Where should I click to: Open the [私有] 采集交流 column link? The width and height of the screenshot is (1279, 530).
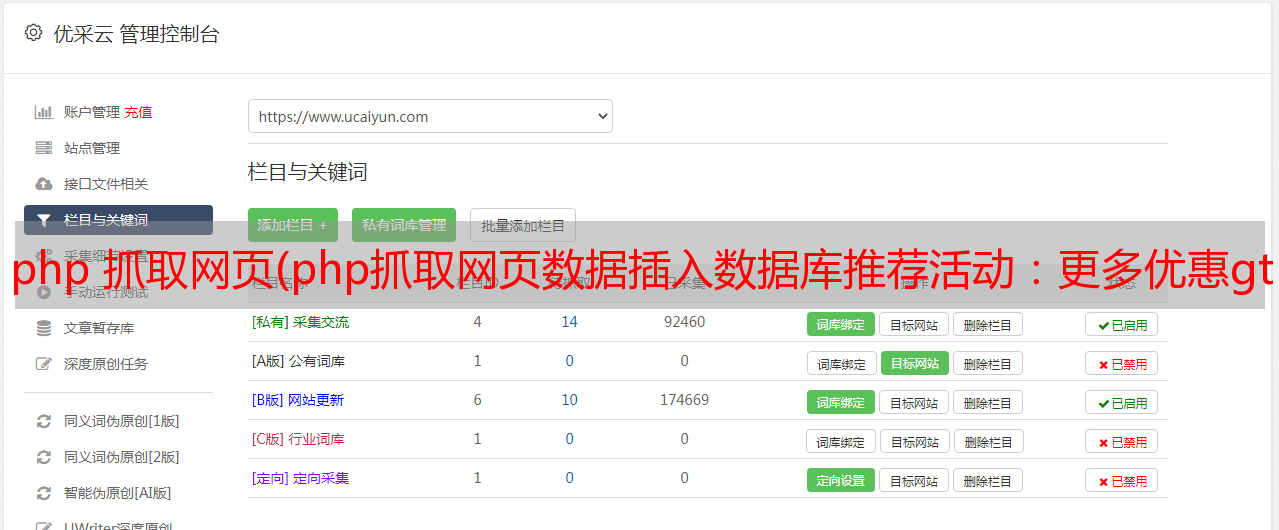300,322
